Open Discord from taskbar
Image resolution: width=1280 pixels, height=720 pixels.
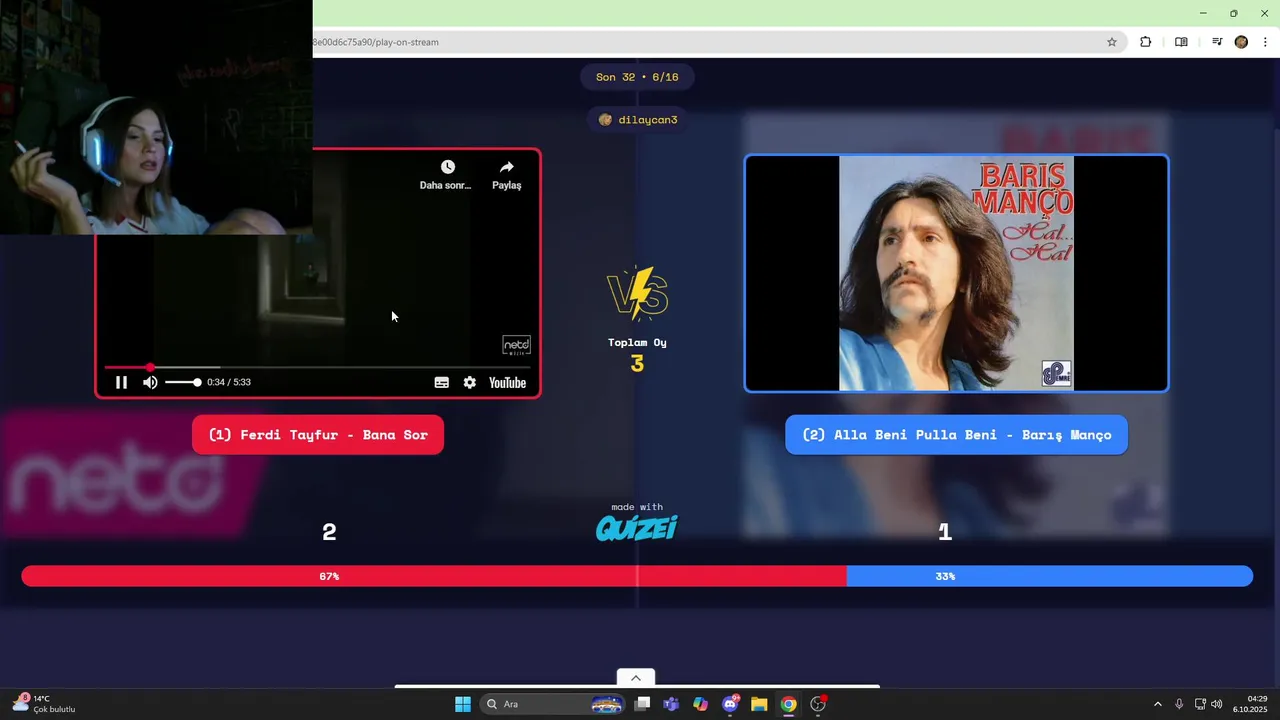coord(730,704)
